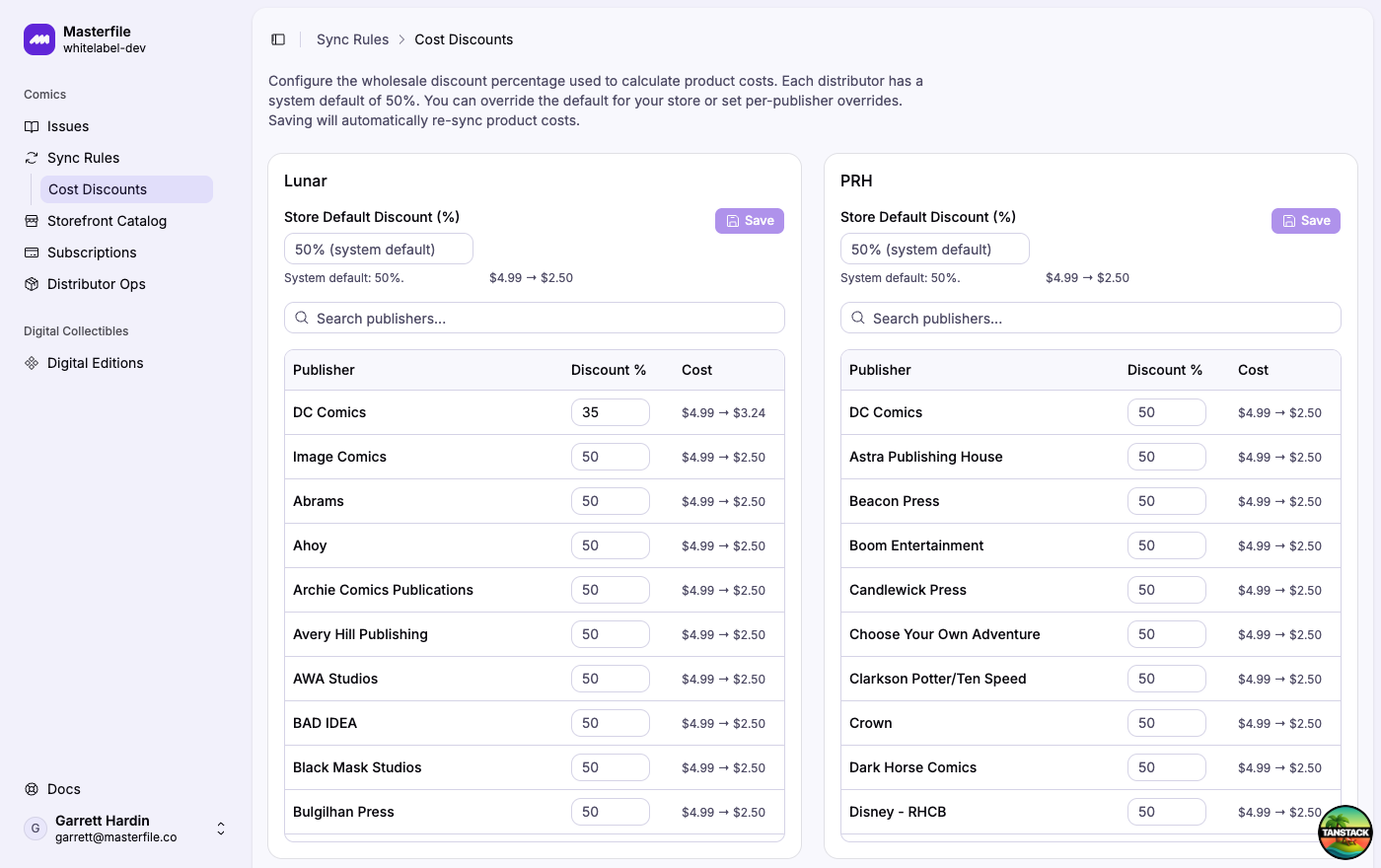Edit Disney - RHCB discount field
The width and height of the screenshot is (1381, 868).
click(x=1167, y=812)
